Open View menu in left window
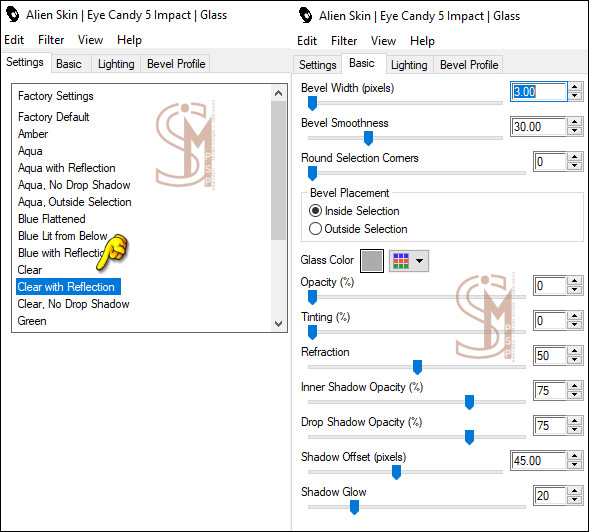This screenshot has height=532, width=589. pos(90,40)
